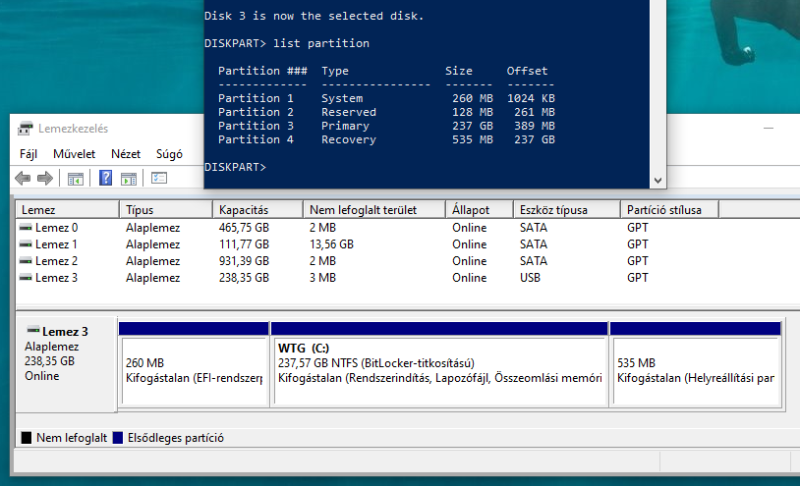Screen dimensions: 800x486
Task: Click the Lemez 2 disk icon
Action: (x=26, y=261)
